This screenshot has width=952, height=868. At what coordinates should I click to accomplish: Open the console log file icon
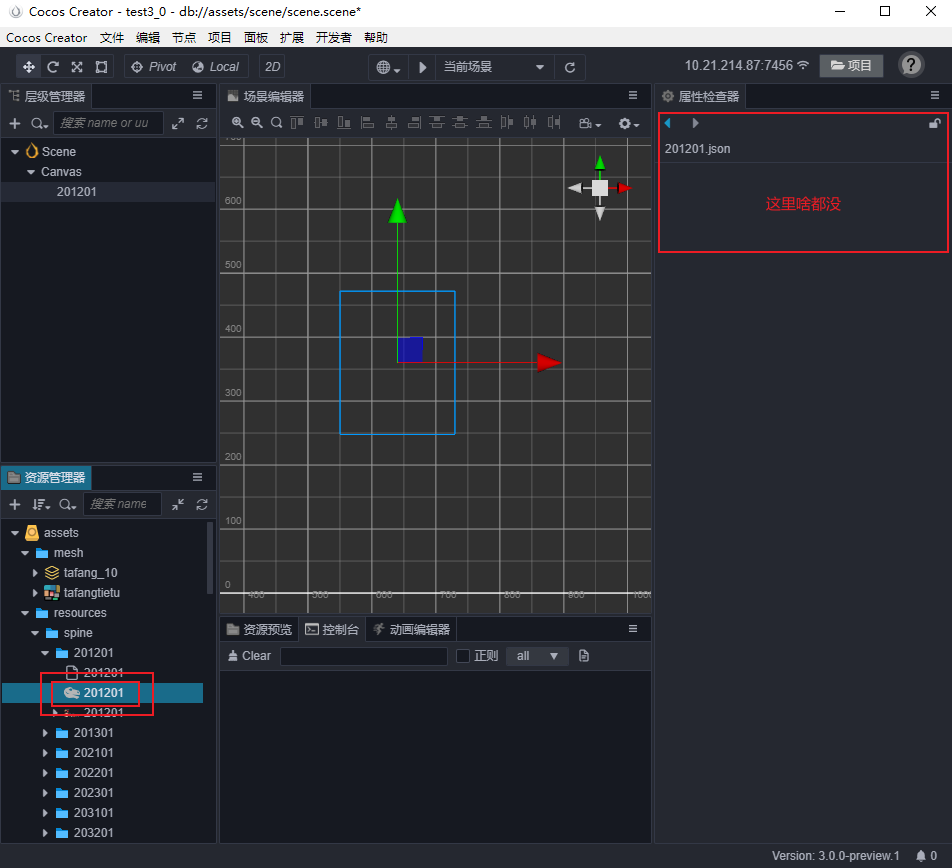click(584, 656)
